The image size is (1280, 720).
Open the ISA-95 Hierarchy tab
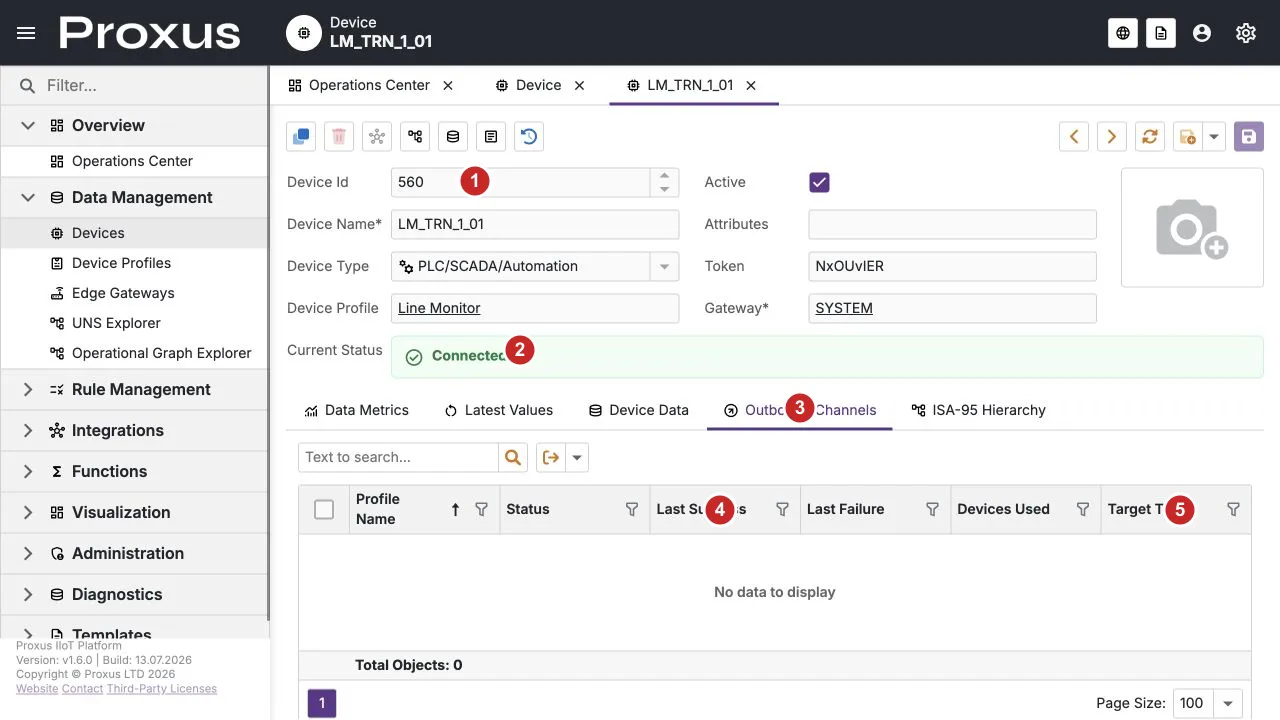coord(978,410)
